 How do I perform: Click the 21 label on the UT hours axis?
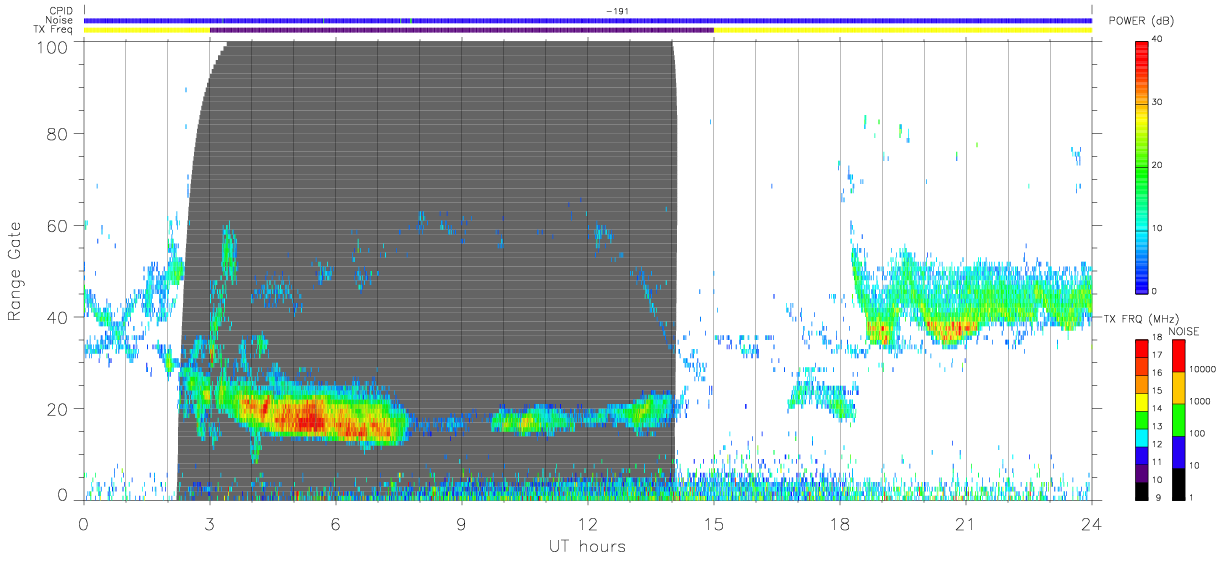click(x=966, y=522)
